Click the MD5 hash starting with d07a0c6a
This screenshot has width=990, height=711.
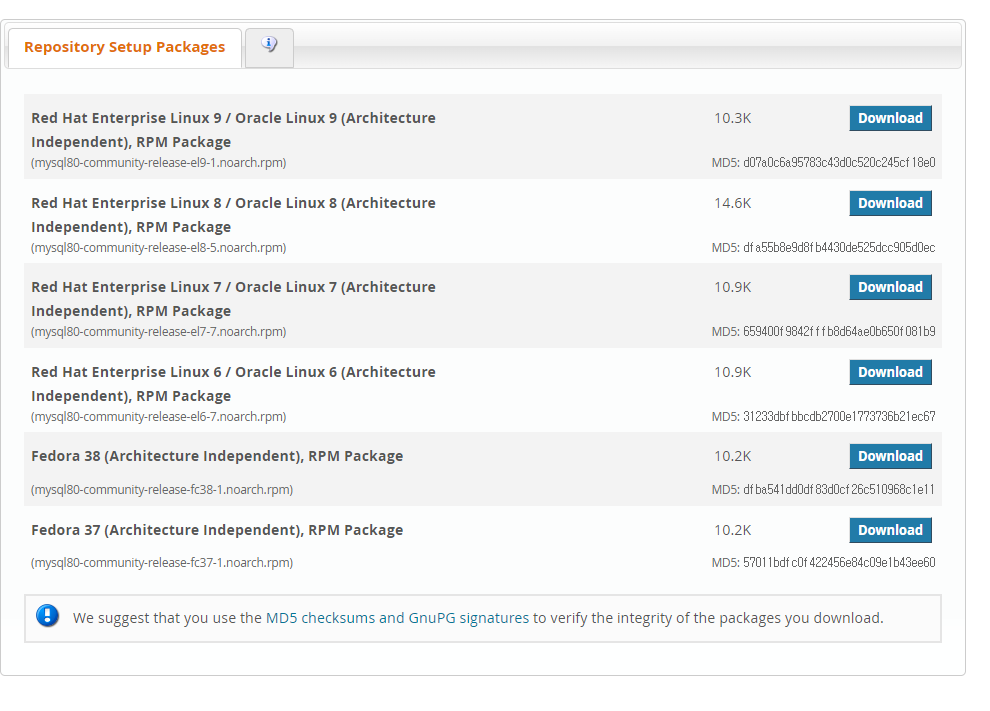pos(839,163)
